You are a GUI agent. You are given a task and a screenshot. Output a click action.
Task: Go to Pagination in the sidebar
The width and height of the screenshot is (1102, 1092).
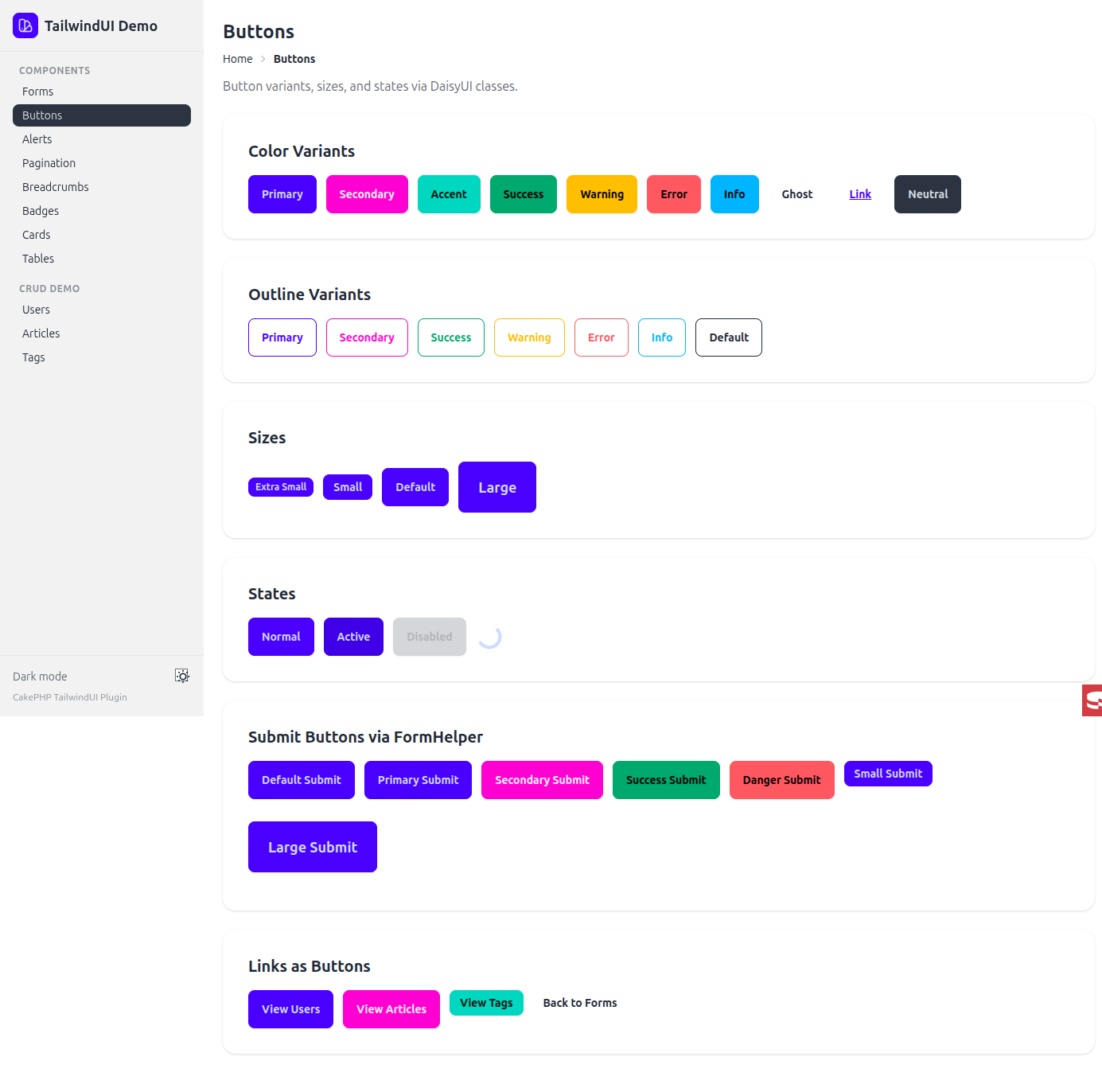pyautogui.click(x=49, y=163)
